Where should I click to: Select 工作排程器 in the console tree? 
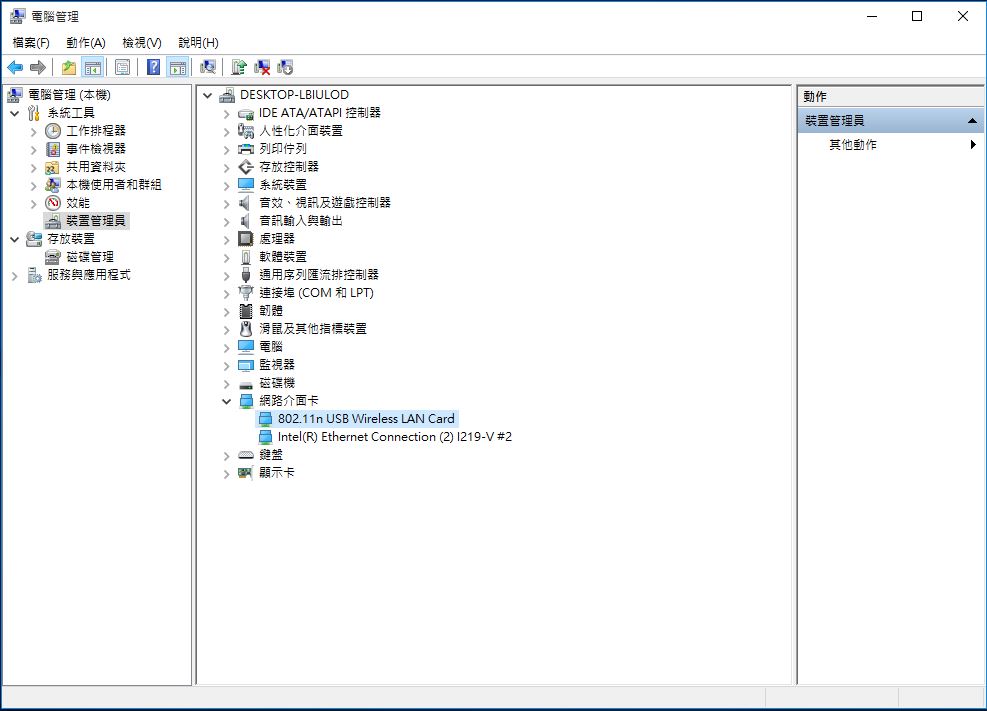click(96, 131)
